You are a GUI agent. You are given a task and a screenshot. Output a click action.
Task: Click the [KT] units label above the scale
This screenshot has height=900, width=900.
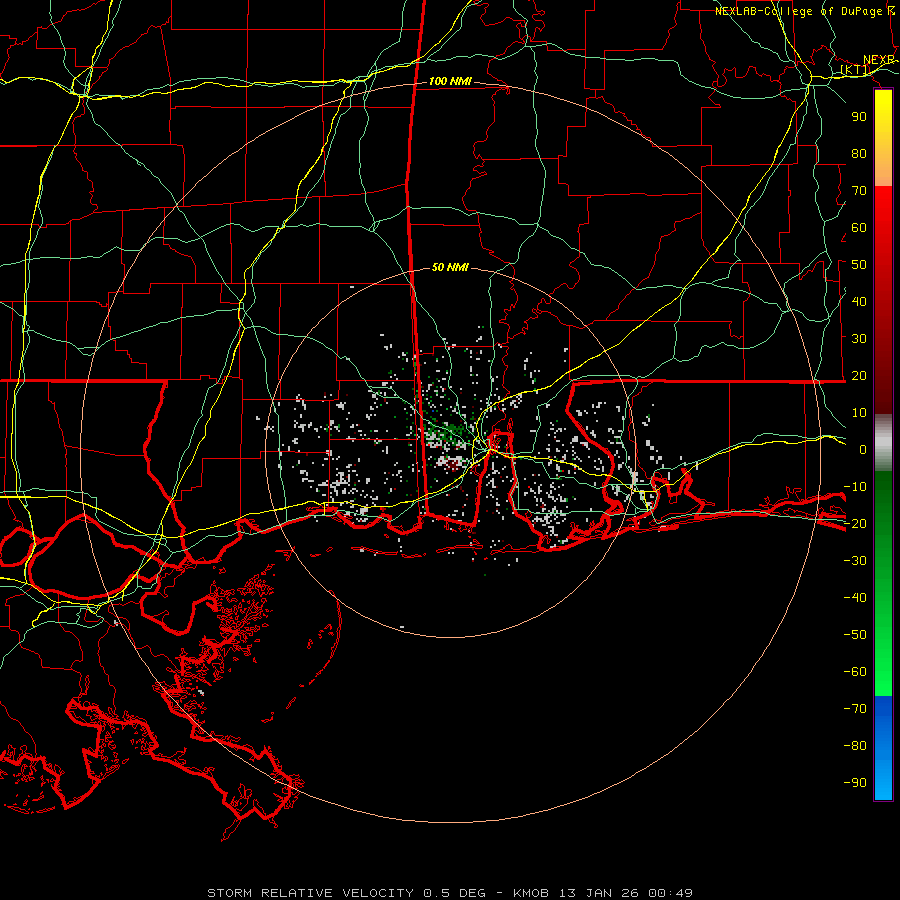(x=855, y=70)
